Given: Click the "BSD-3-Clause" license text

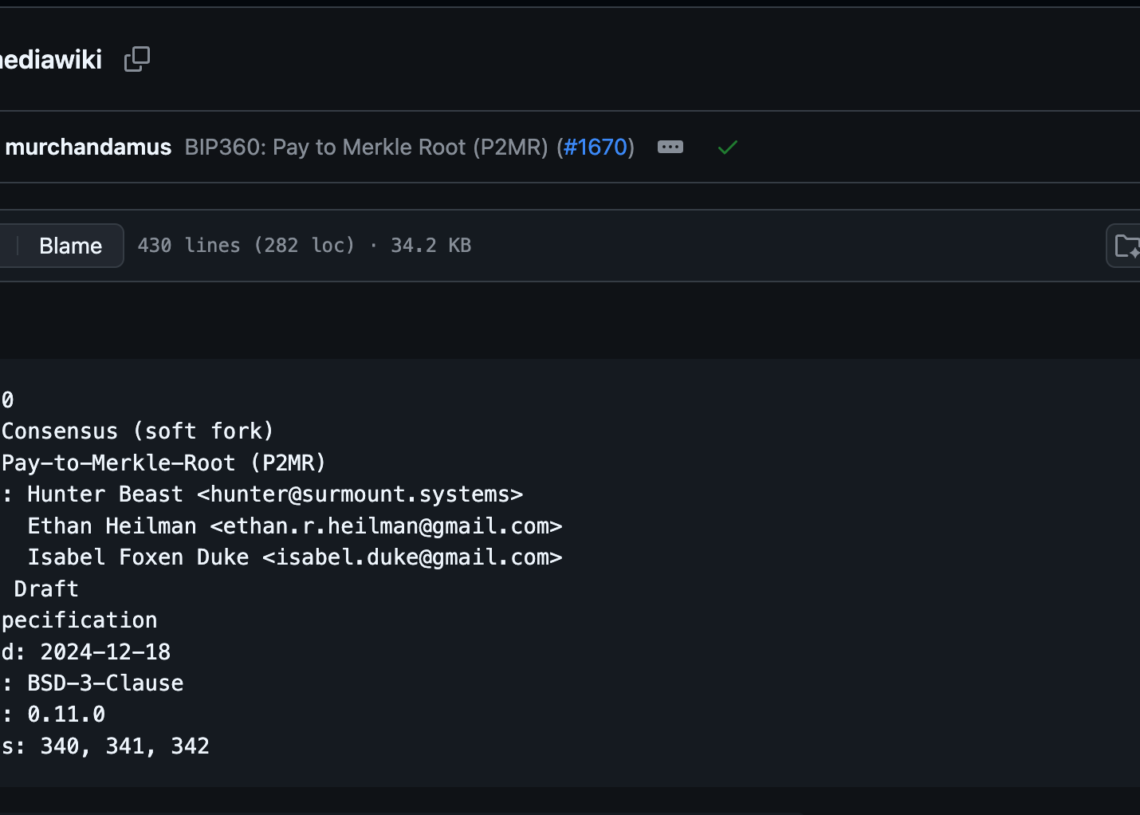Looking at the screenshot, I should (105, 683).
